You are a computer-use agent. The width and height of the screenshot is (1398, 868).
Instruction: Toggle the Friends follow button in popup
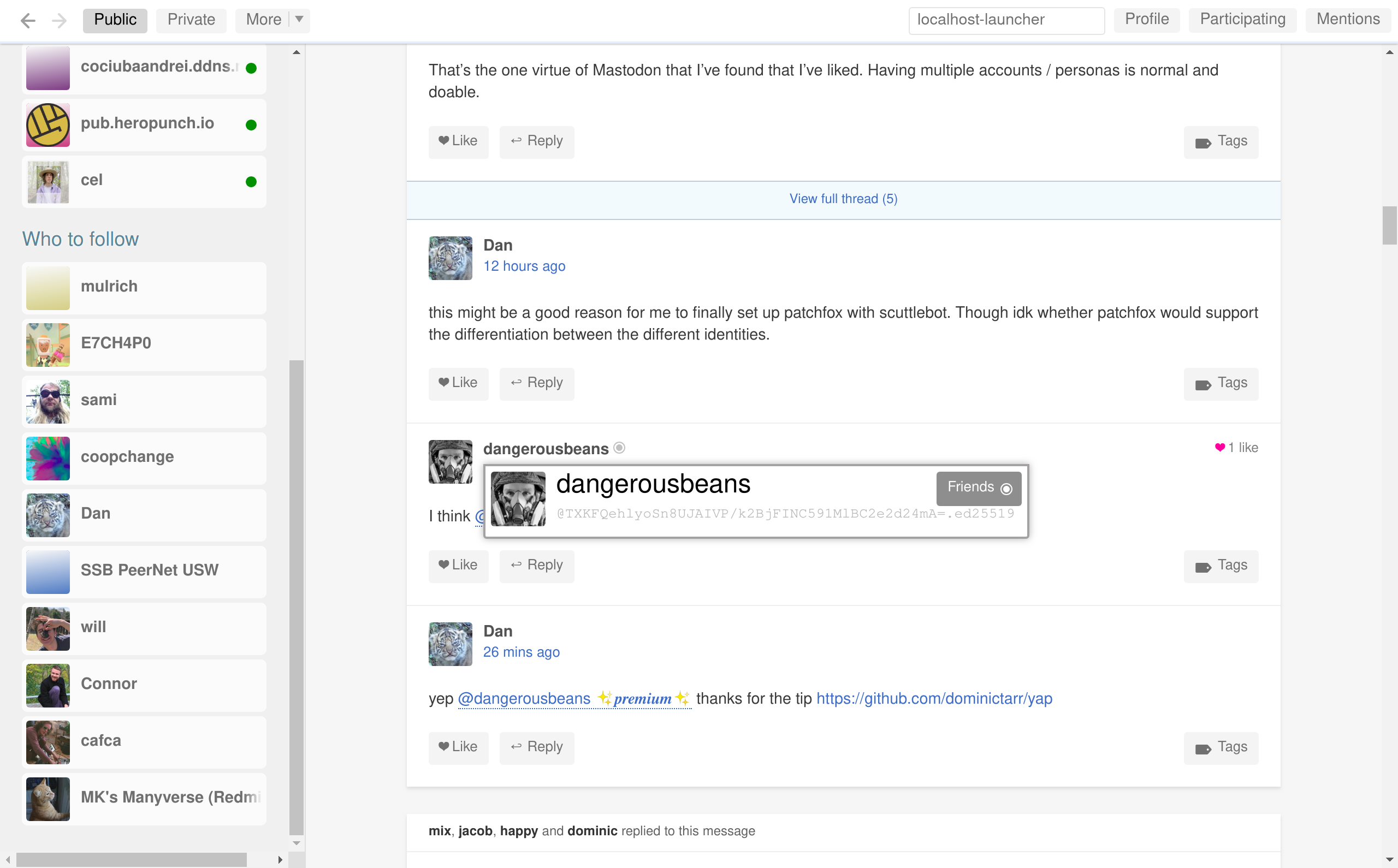tap(979, 489)
